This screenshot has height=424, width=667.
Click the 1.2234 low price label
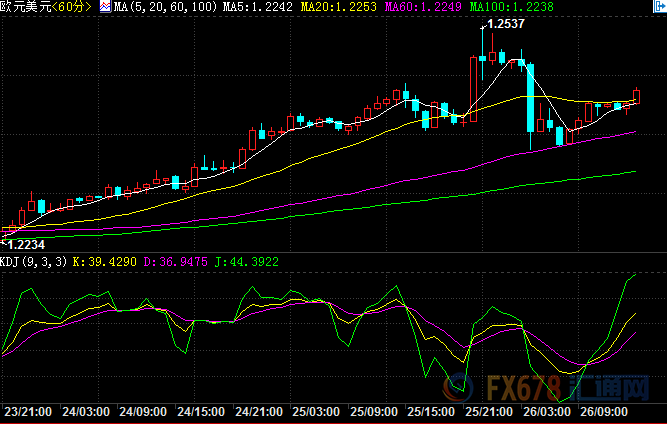[x=26, y=245]
